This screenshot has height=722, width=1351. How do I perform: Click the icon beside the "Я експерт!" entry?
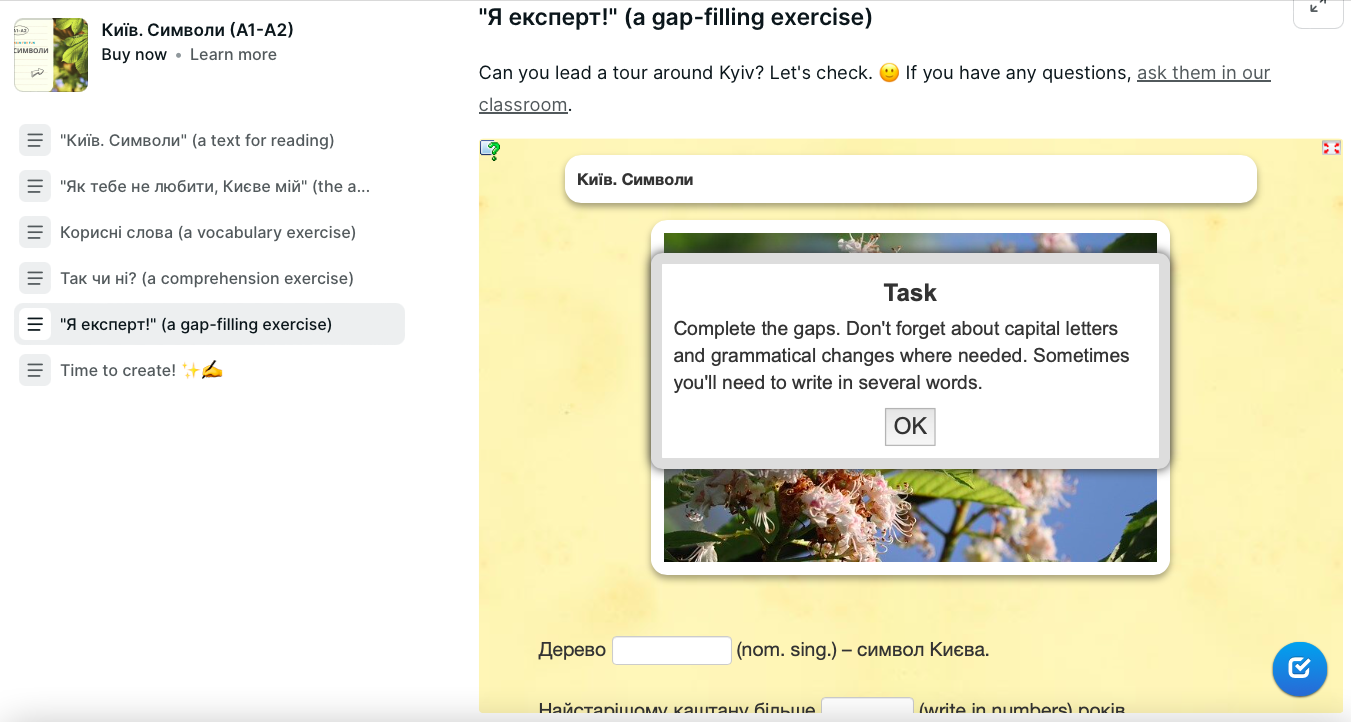35,324
